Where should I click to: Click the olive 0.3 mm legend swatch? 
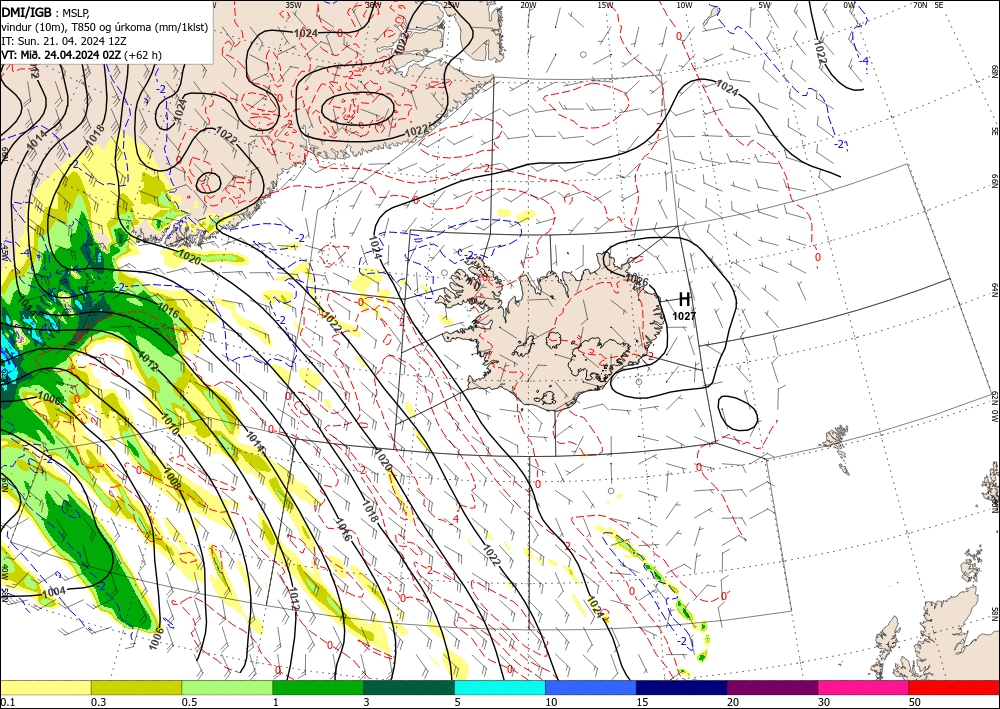pyautogui.click(x=136, y=687)
